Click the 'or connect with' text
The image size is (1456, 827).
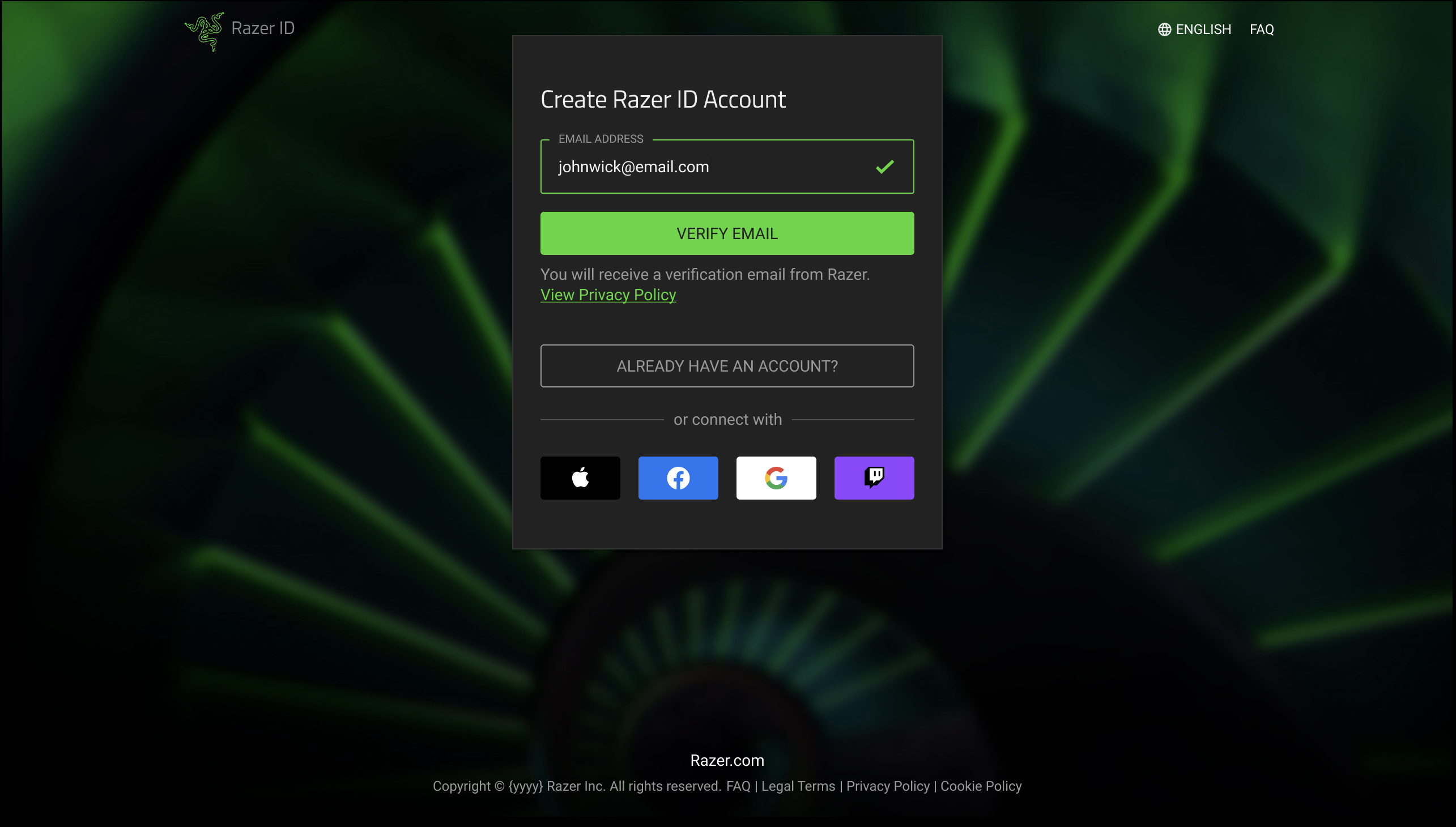click(727, 419)
